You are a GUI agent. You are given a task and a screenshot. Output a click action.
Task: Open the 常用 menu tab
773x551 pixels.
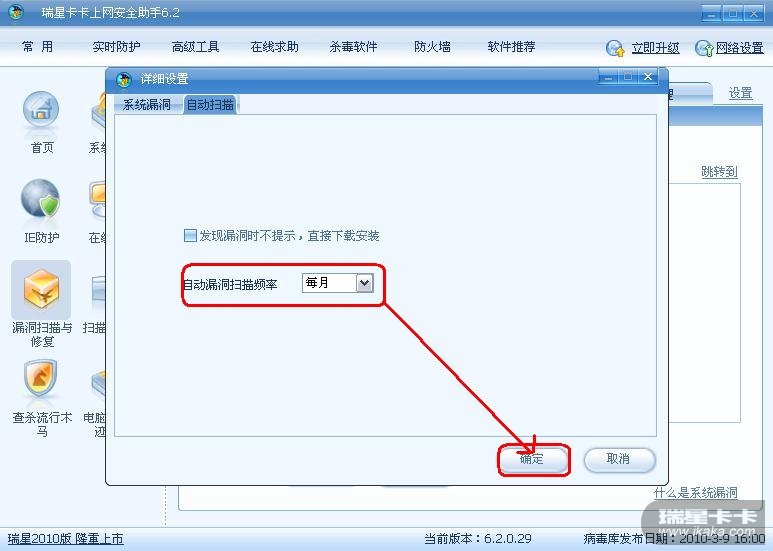pos(37,47)
